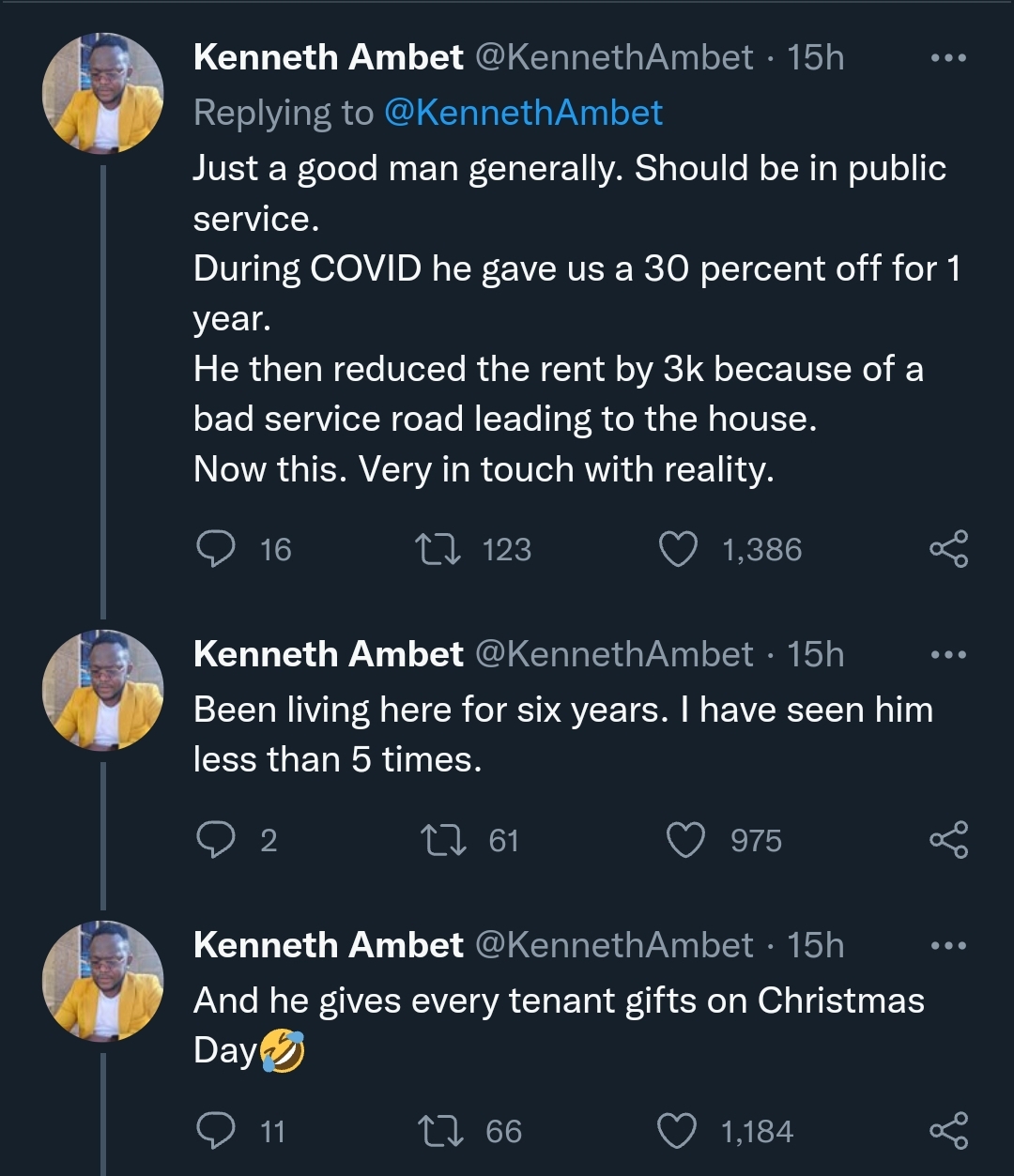Like the tweet with 1,386 likes

(x=678, y=549)
